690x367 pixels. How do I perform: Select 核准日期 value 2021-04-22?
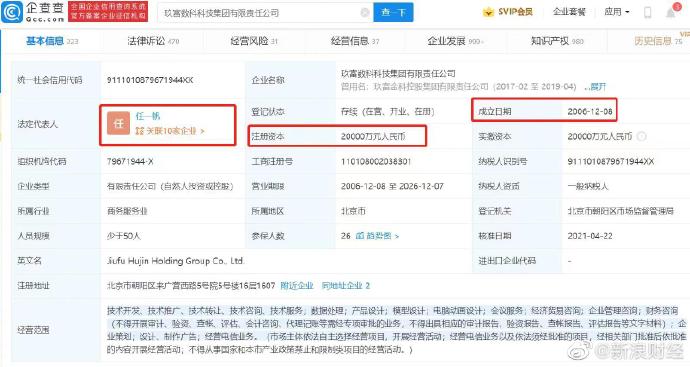pyautogui.click(x=590, y=236)
